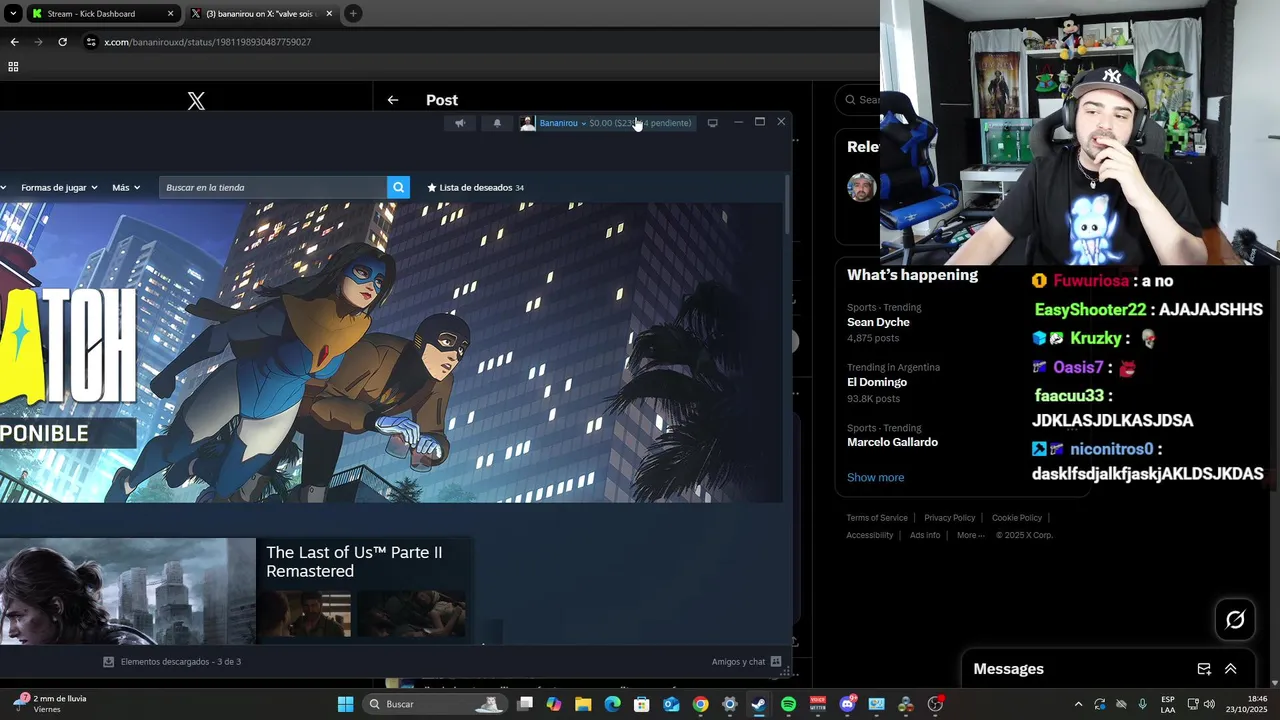Focus the 'Buscar en la tienda' search field
Image resolution: width=1280 pixels, height=720 pixels.
point(272,187)
